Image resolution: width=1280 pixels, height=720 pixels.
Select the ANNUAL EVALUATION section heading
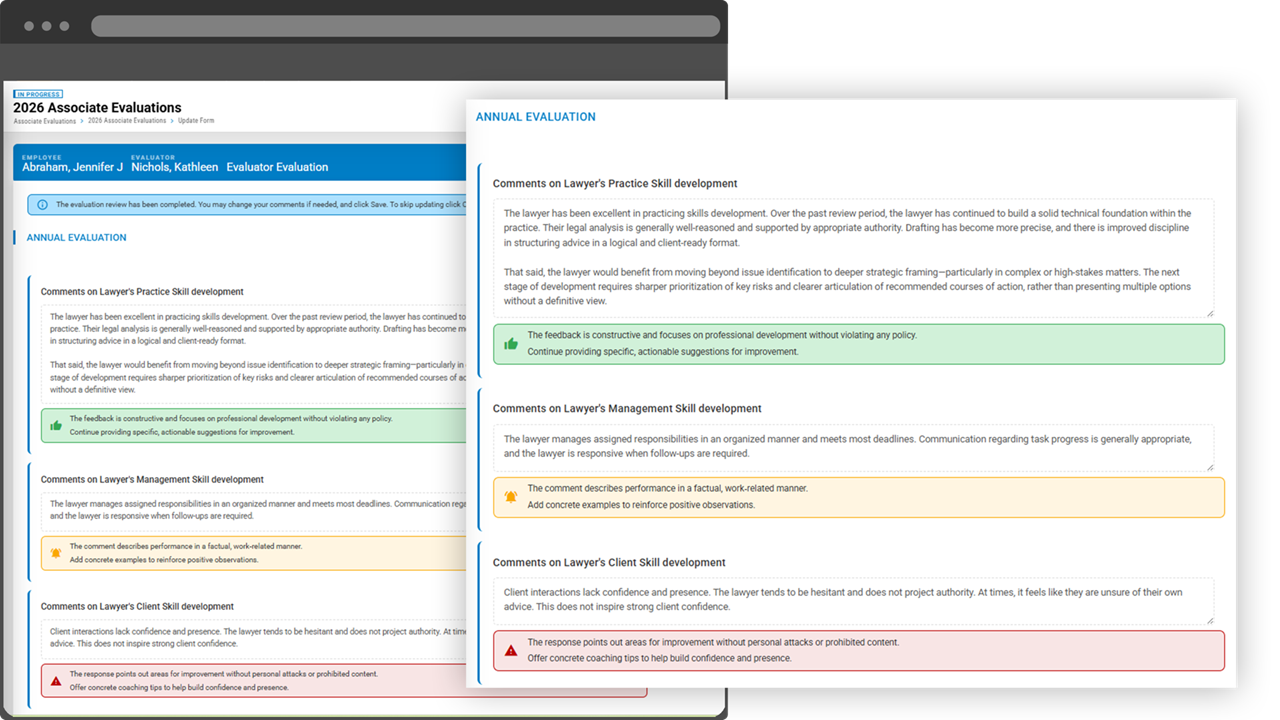click(x=536, y=116)
